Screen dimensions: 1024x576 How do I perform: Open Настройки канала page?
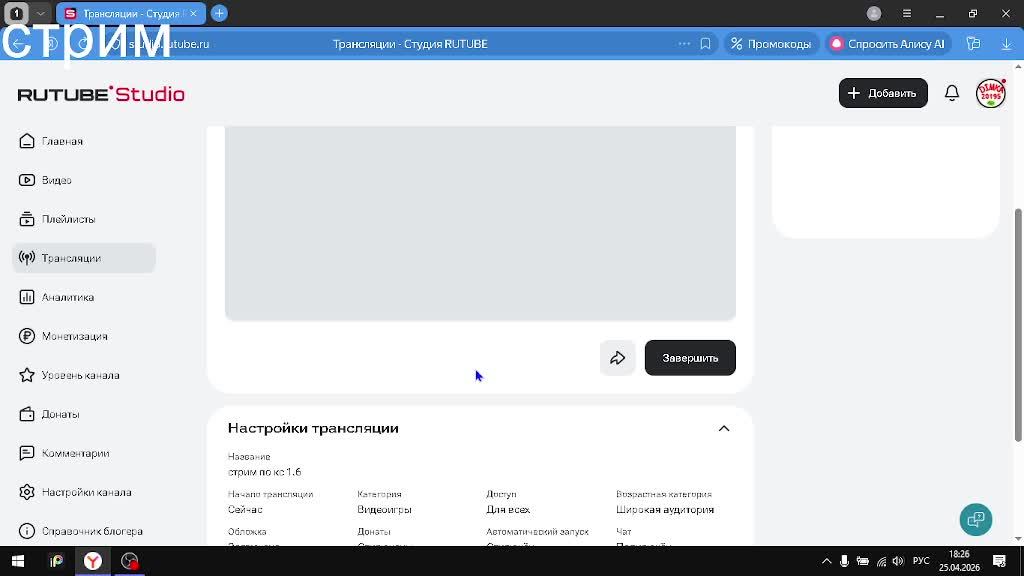click(x=86, y=492)
